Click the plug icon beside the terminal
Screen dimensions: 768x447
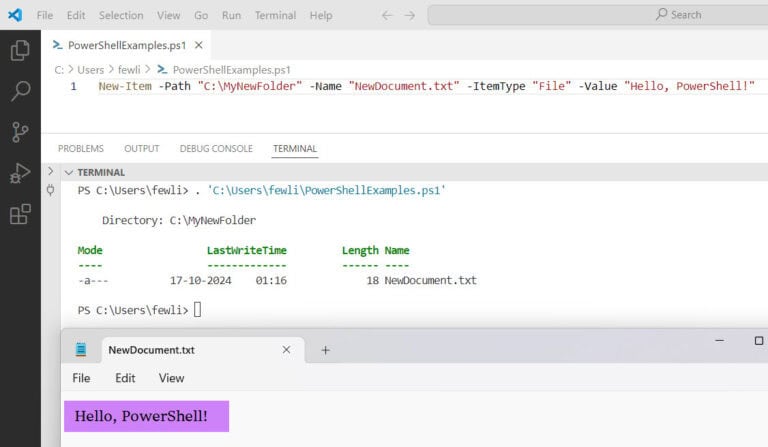(50, 190)
